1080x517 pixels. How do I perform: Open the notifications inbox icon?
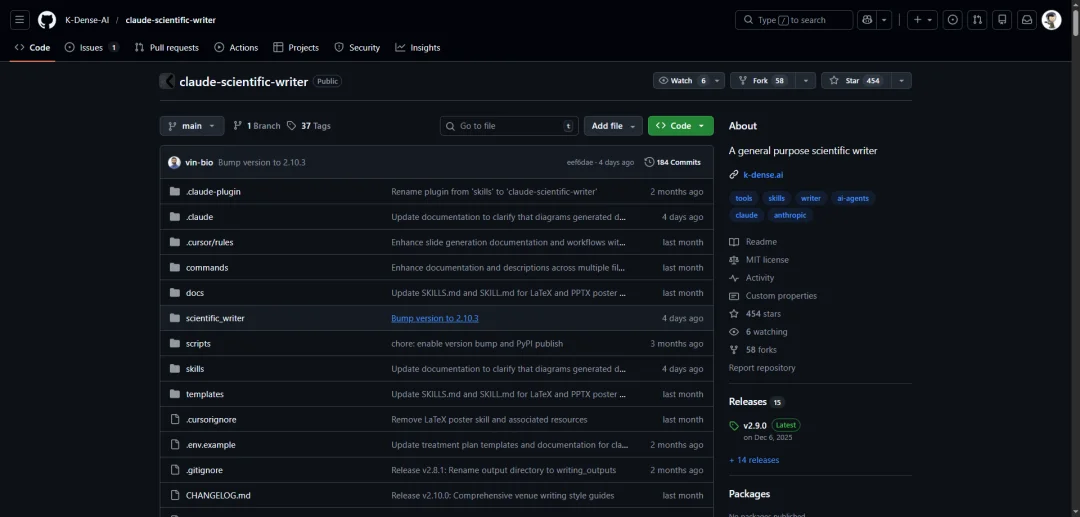point(1026,20)
